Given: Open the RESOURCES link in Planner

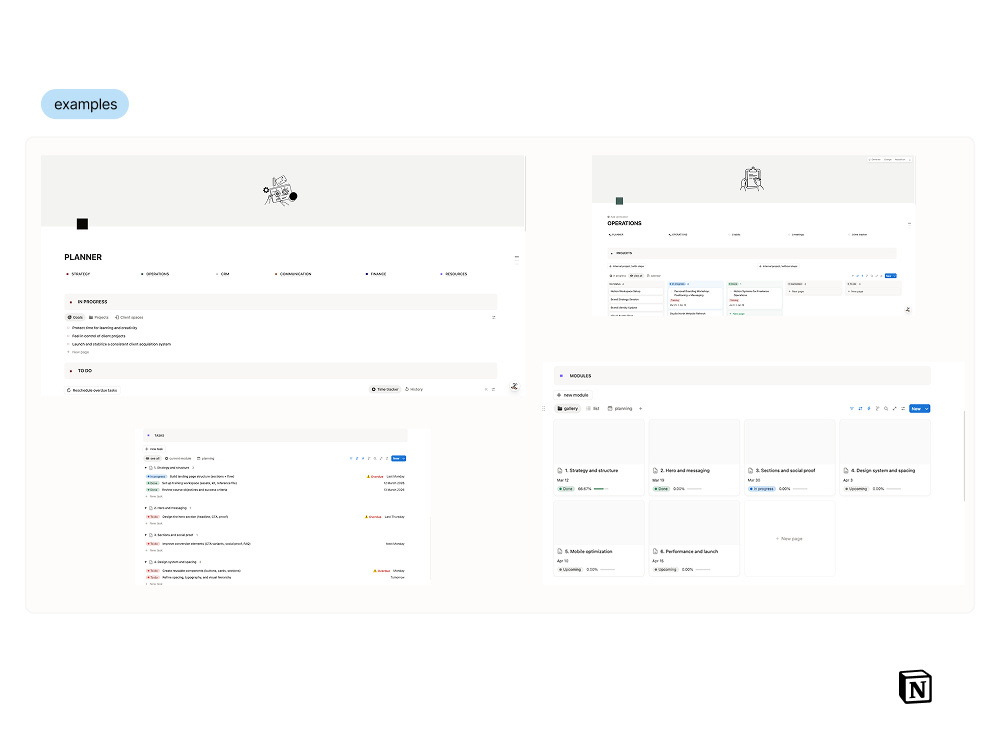Looking at the screenshot, I should click(454, 274).
